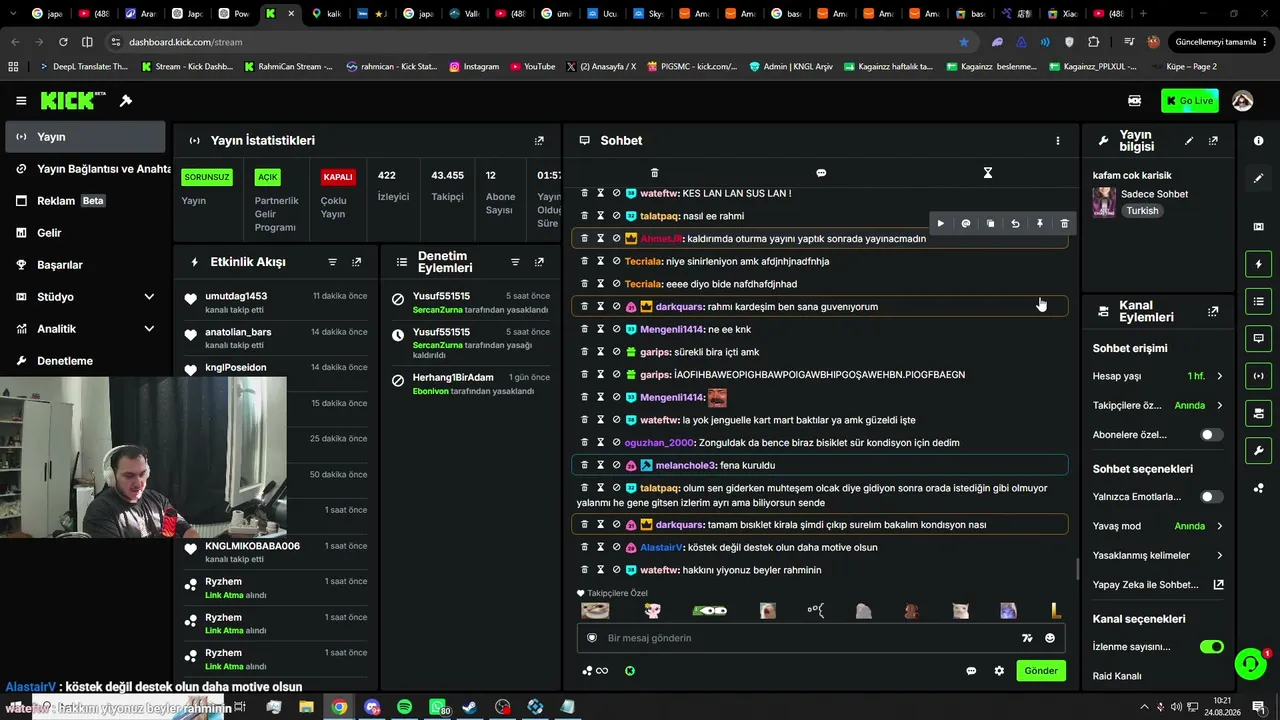Viewport: 1280px width, 720px height.
Task: Open the Takipçilere özel setting chevron
Action: (x=1219, y=406)
